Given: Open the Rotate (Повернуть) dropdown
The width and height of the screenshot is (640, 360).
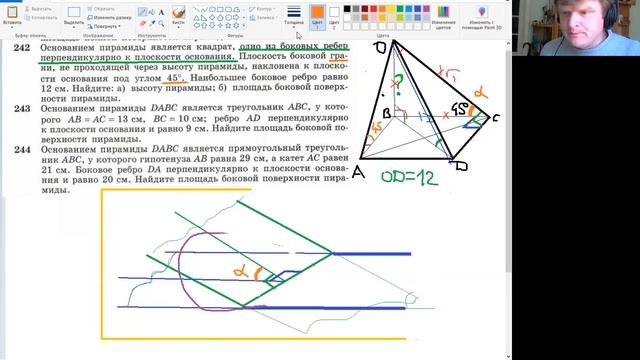Looking at the screenshot, I should click(x=104, y=26).
